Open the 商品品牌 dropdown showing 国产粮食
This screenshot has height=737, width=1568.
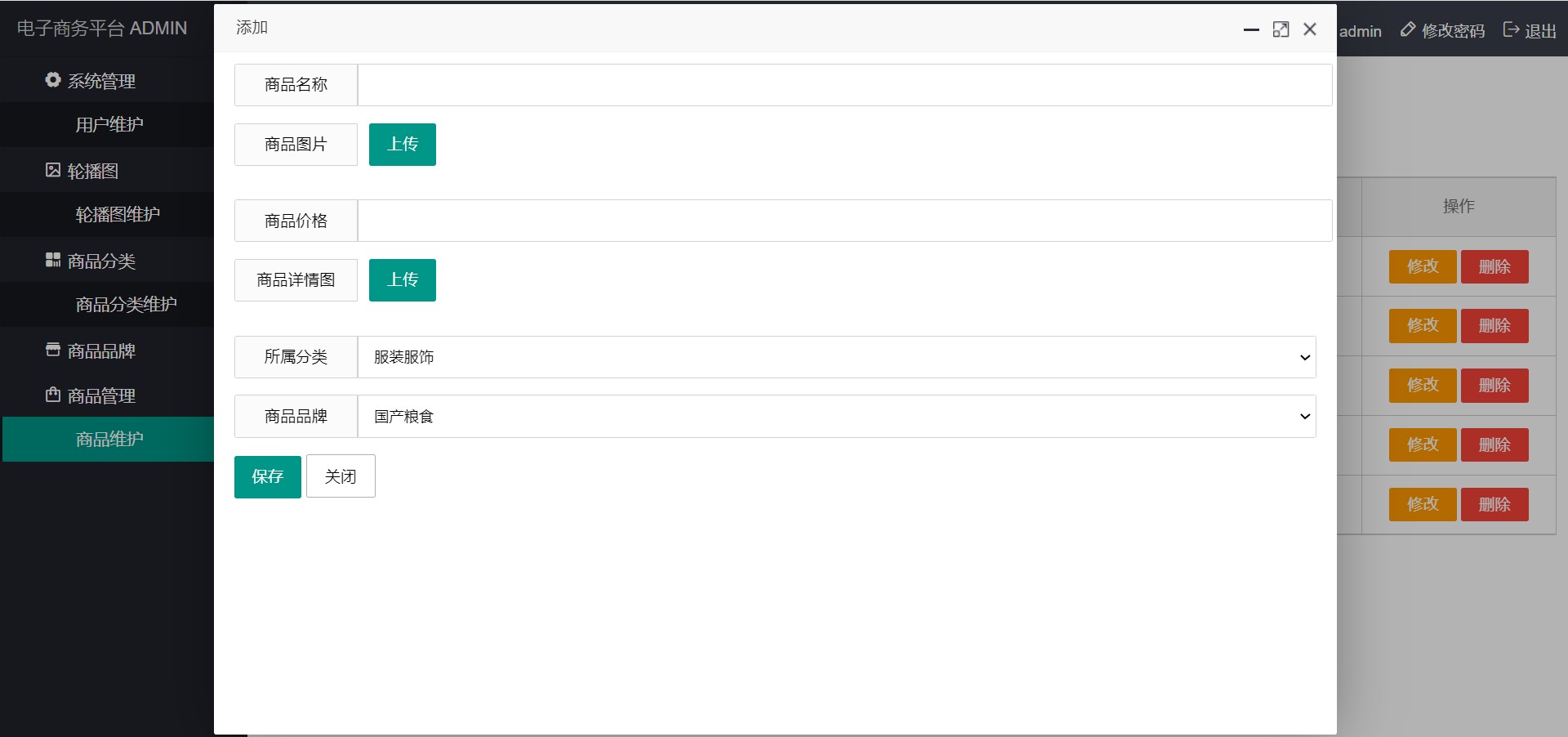(836, 417)
